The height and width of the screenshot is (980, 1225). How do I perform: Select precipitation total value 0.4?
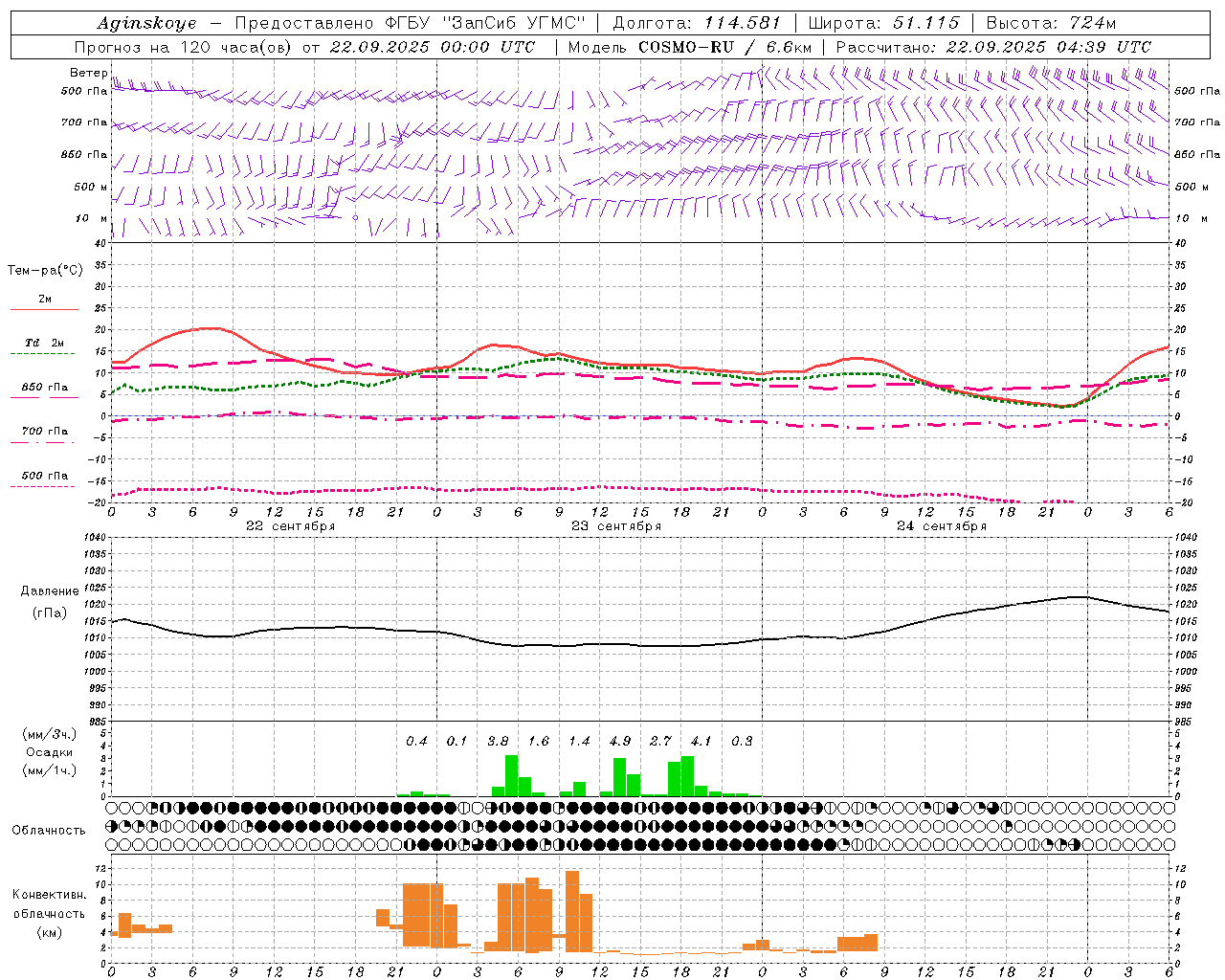tap(416, 742)
